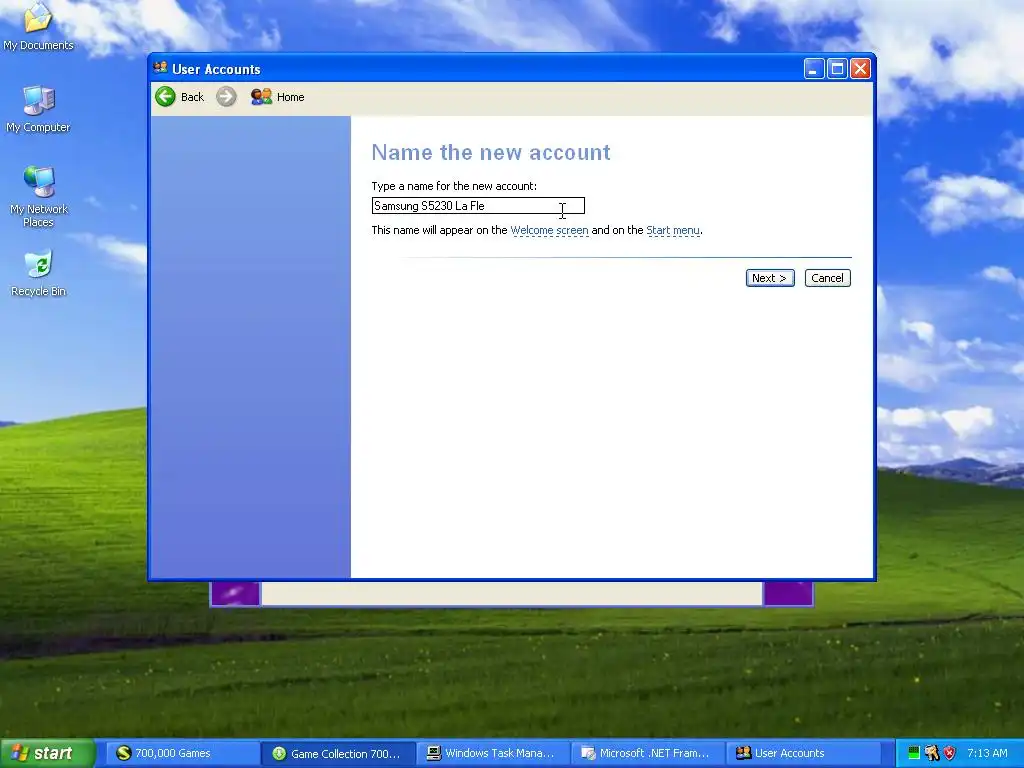
Task: Open My Documents desktop icon
Action: click(x=38, y=27)
